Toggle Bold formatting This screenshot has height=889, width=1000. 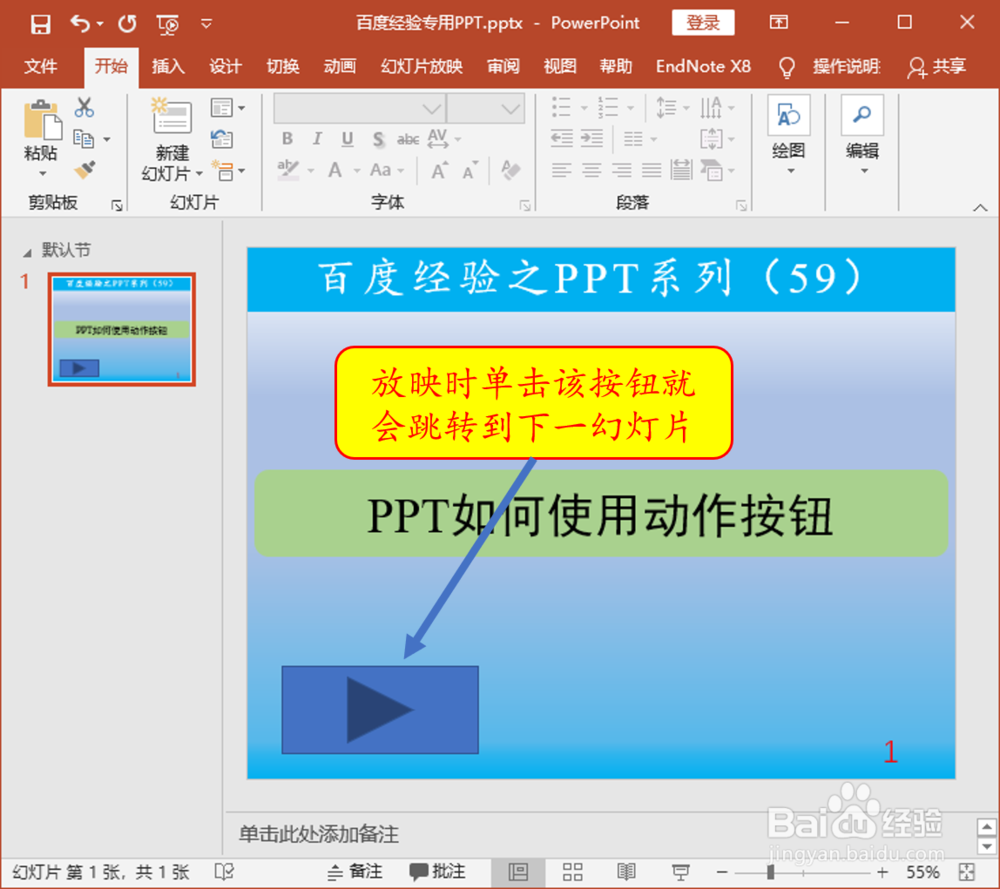[x=288, y=138]
